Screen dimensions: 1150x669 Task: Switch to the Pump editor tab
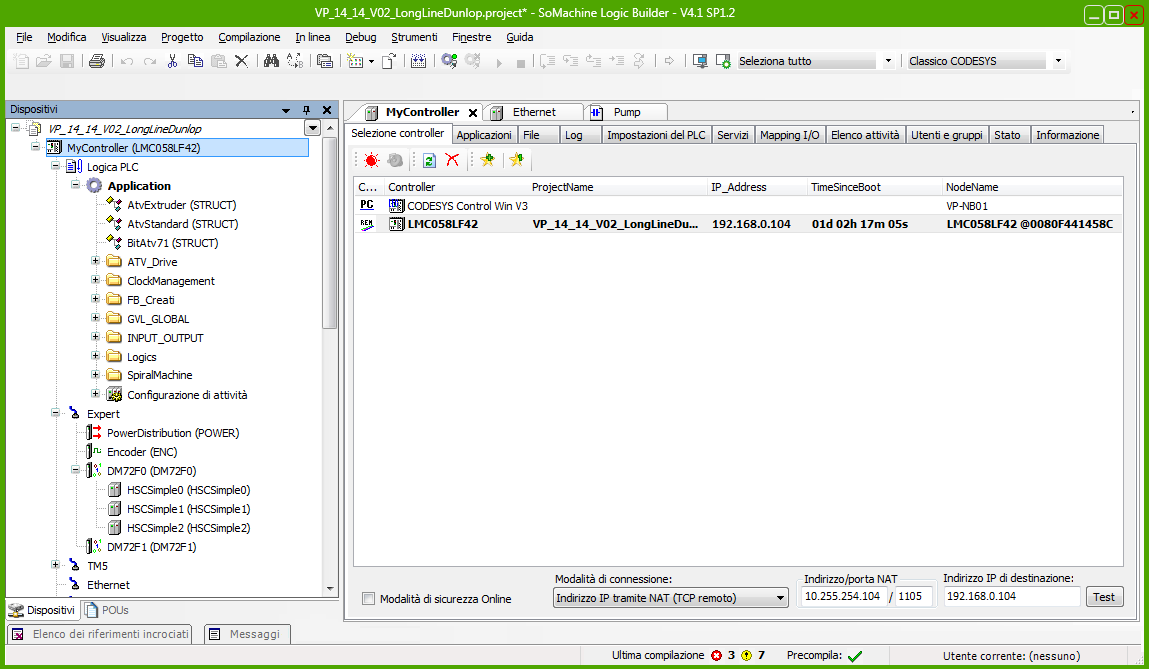tap(627, 112)
